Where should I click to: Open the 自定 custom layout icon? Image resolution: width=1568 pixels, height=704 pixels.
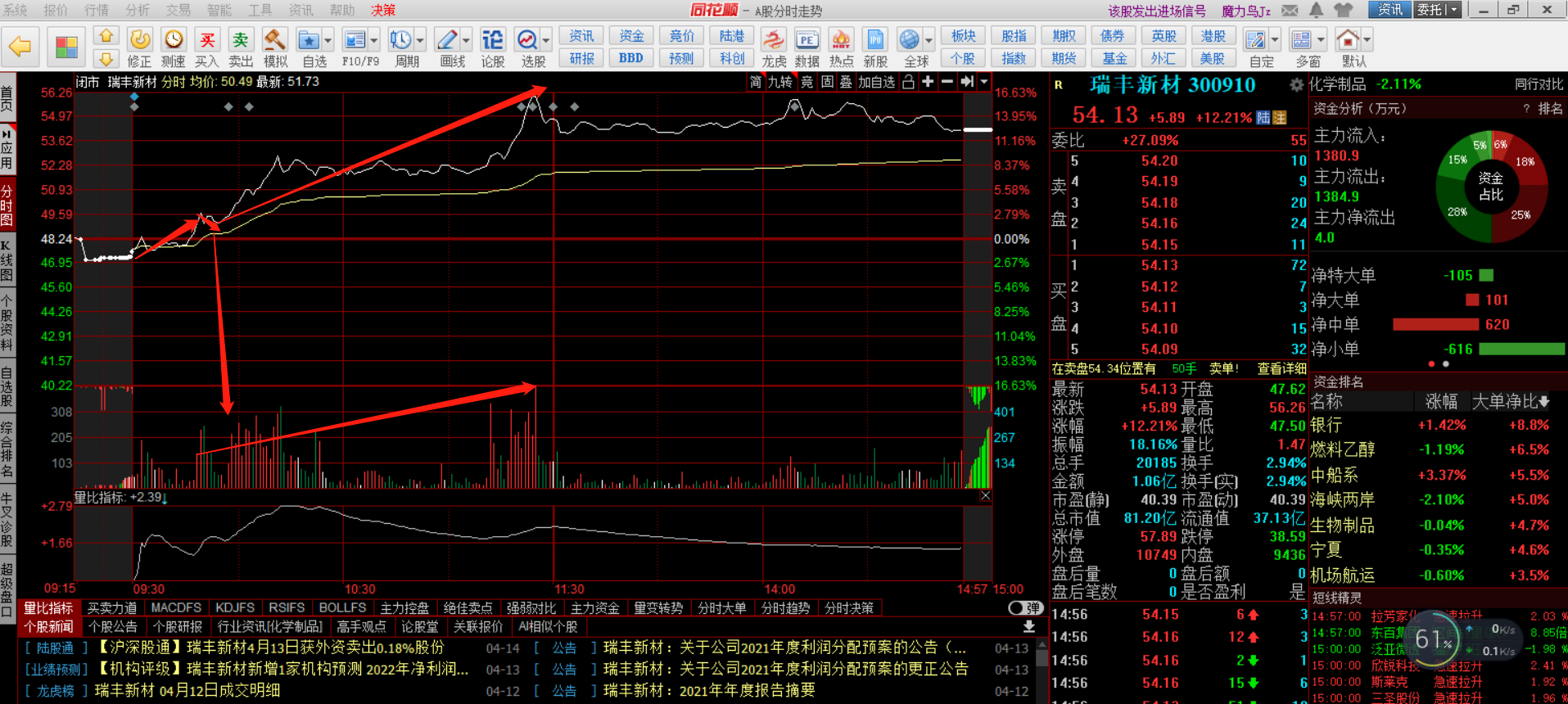click(x=1254, y=39)
